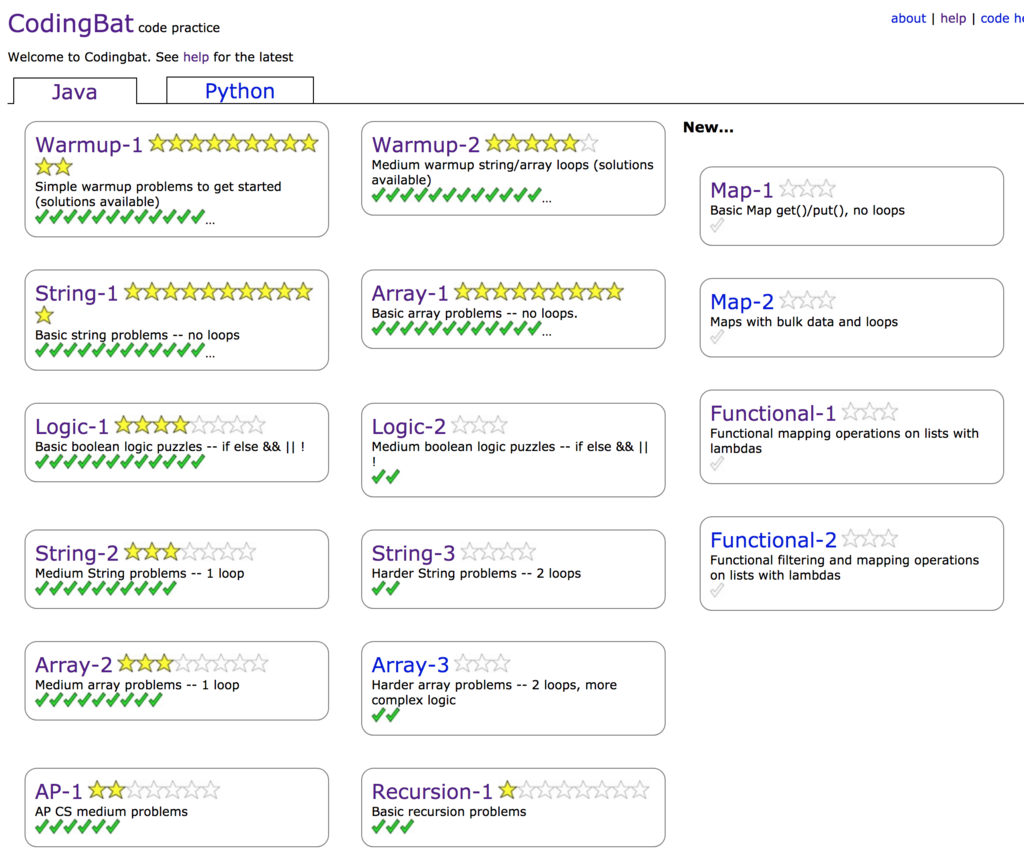
Task: Open the Warmup-2 problem set
Action: point(426,144)
